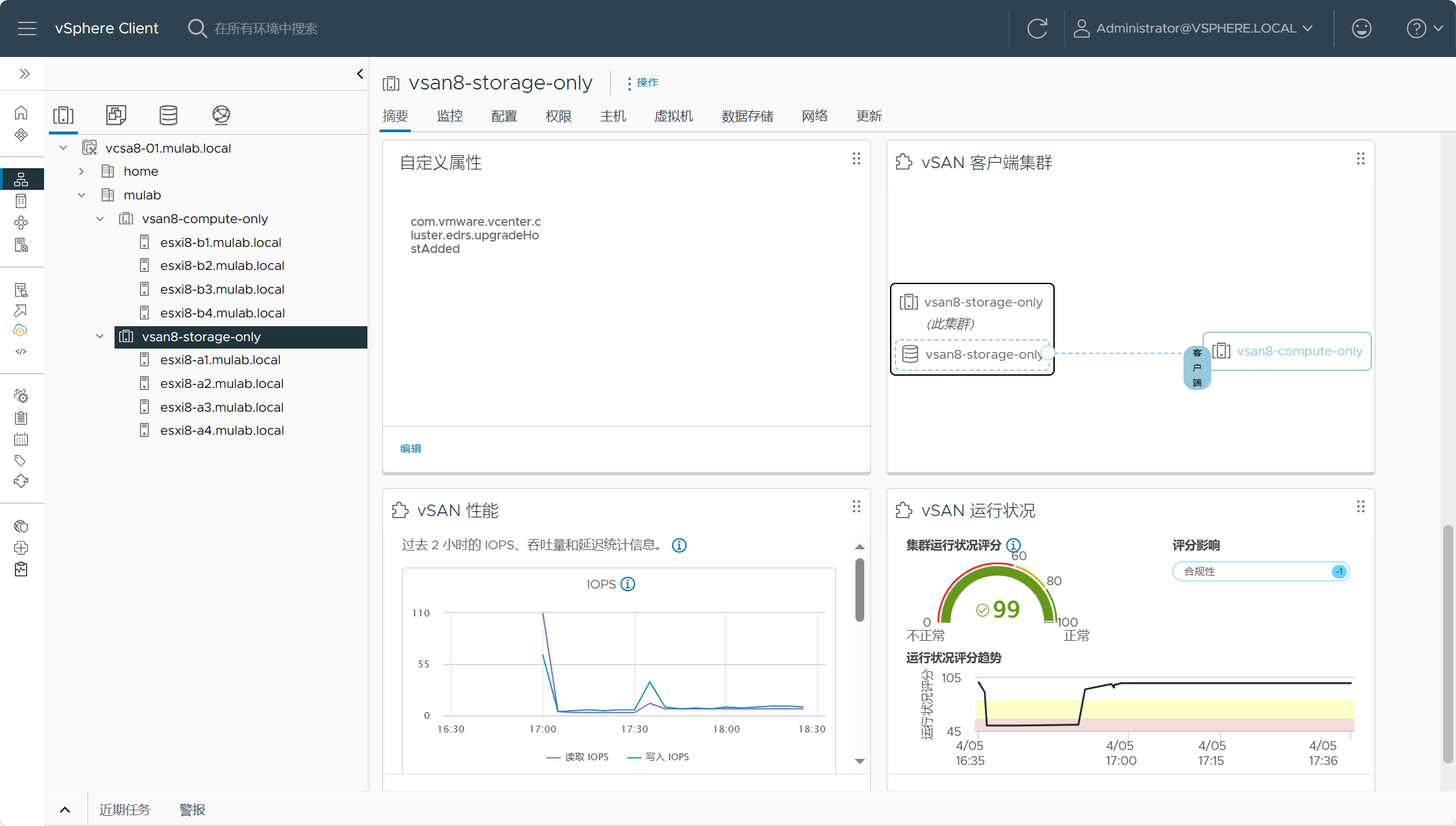Click the vSAN performance card scrollbar thumb
Viewport: 1456px width, 826px height.
[860, 590]
